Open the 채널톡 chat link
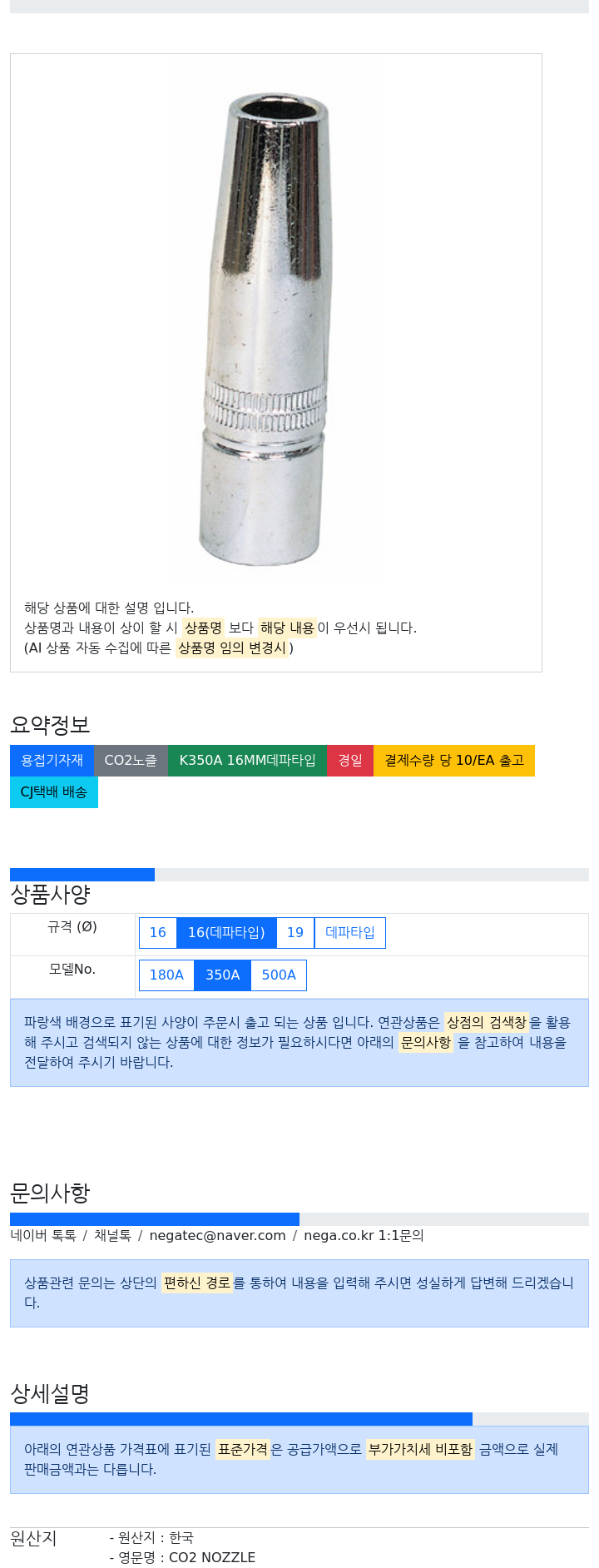This screenshot has height=1568, width=599. pos(112,1236)
